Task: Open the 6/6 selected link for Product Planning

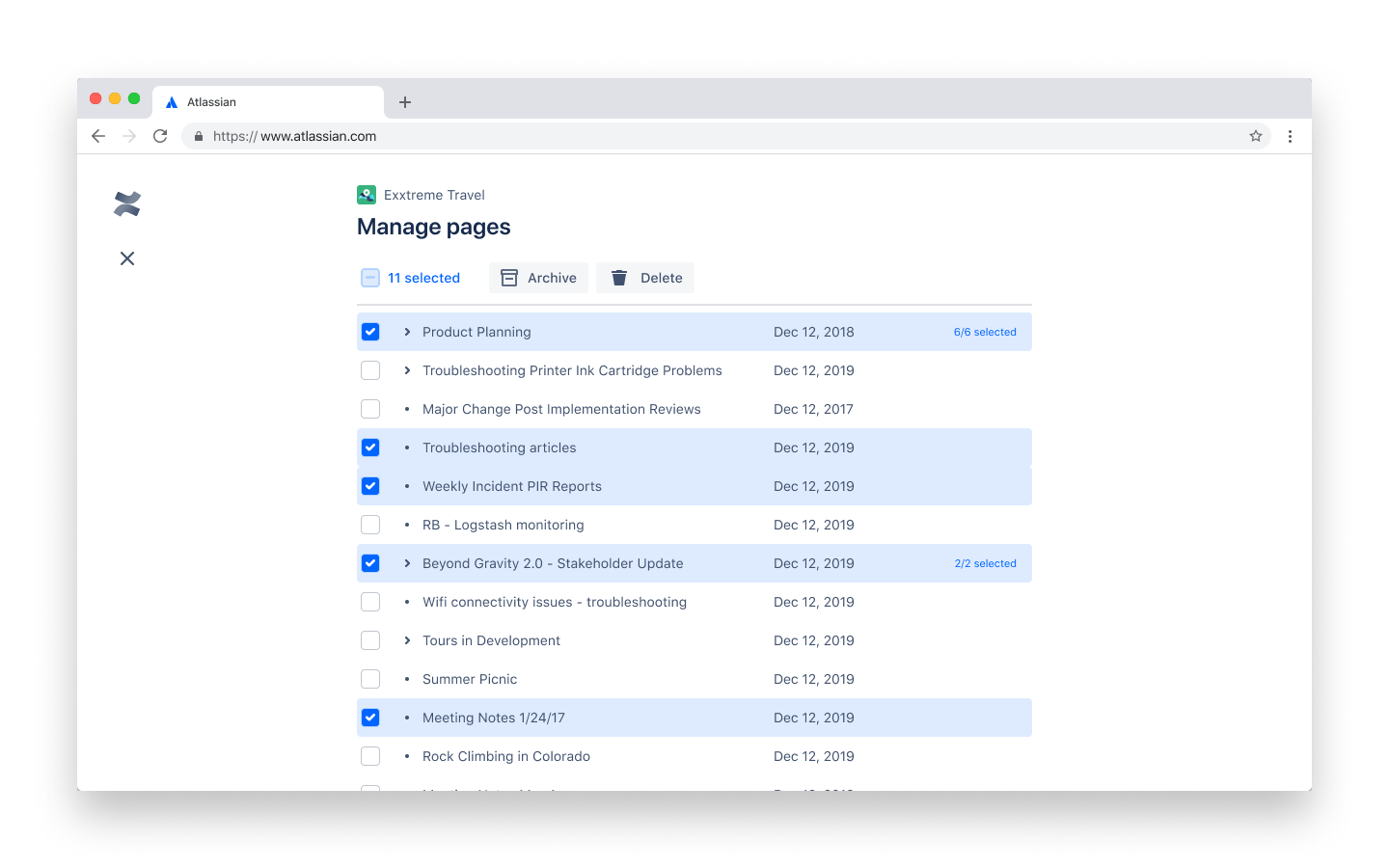Action: pos(985,331)
